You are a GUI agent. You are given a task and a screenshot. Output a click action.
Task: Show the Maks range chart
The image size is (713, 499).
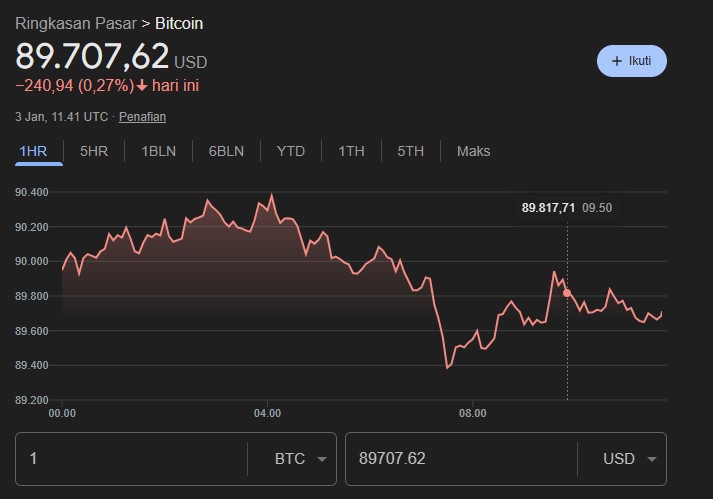[x=473, y=151]
